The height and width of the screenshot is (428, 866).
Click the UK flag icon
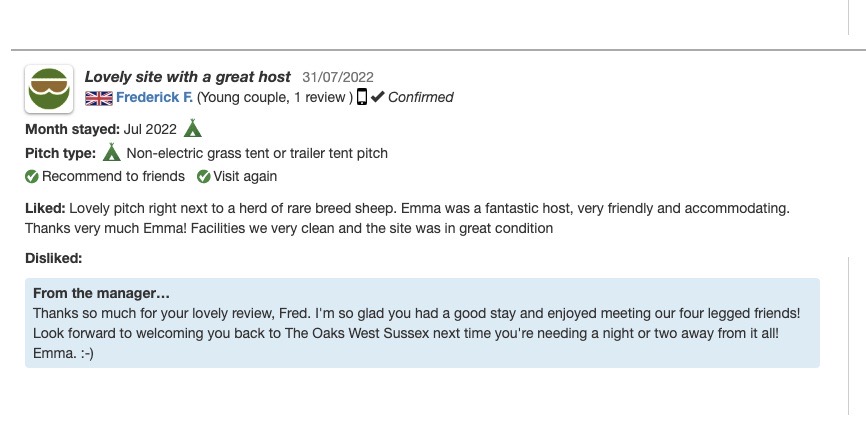click(98, 98)
